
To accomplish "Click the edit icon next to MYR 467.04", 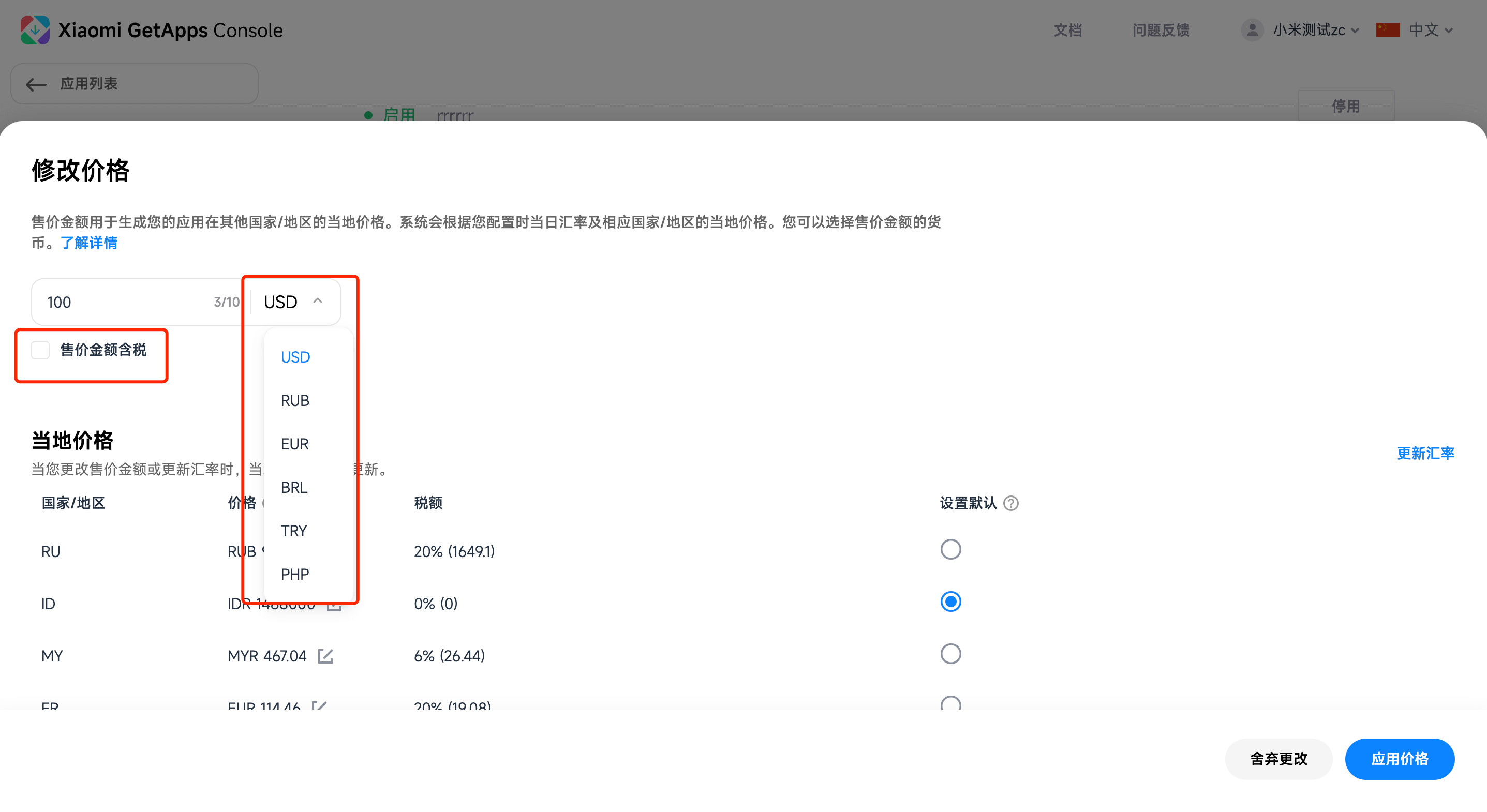I will [x=326, y=656].
